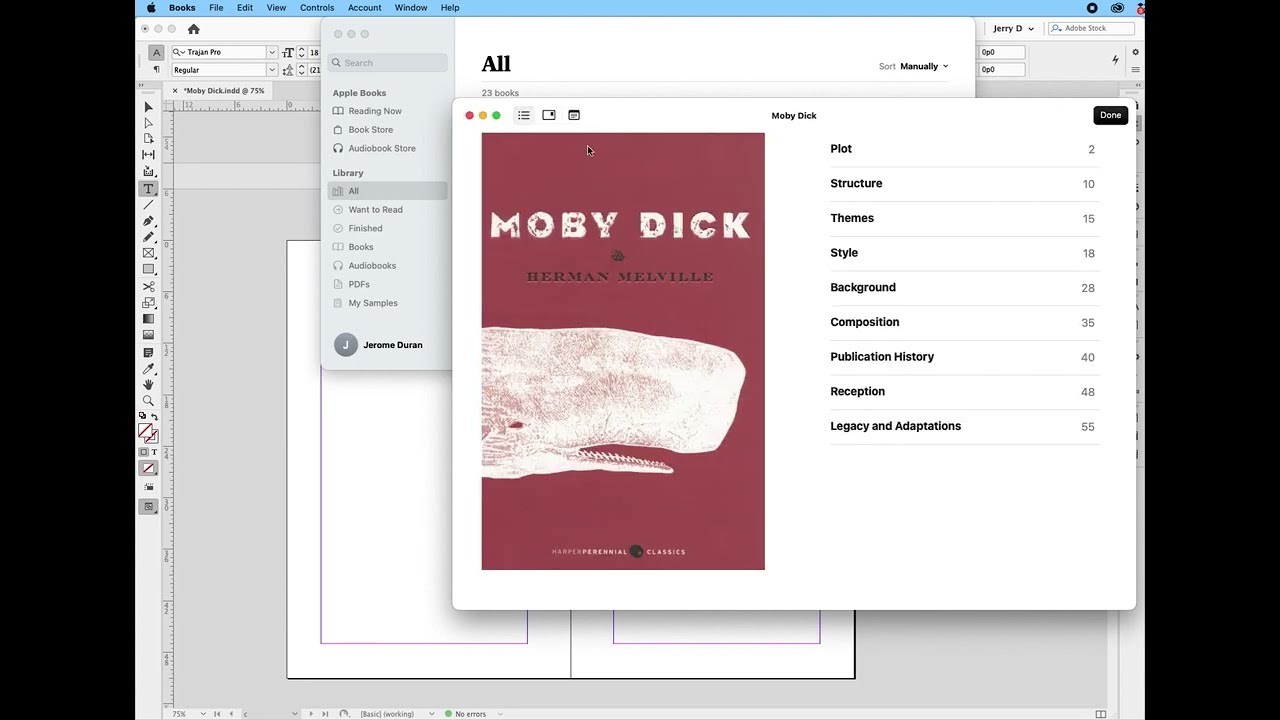Viewport: 1280px width, 720px height.
Task: Click the lightning bolt quick apply icon
Action: 1115,60
